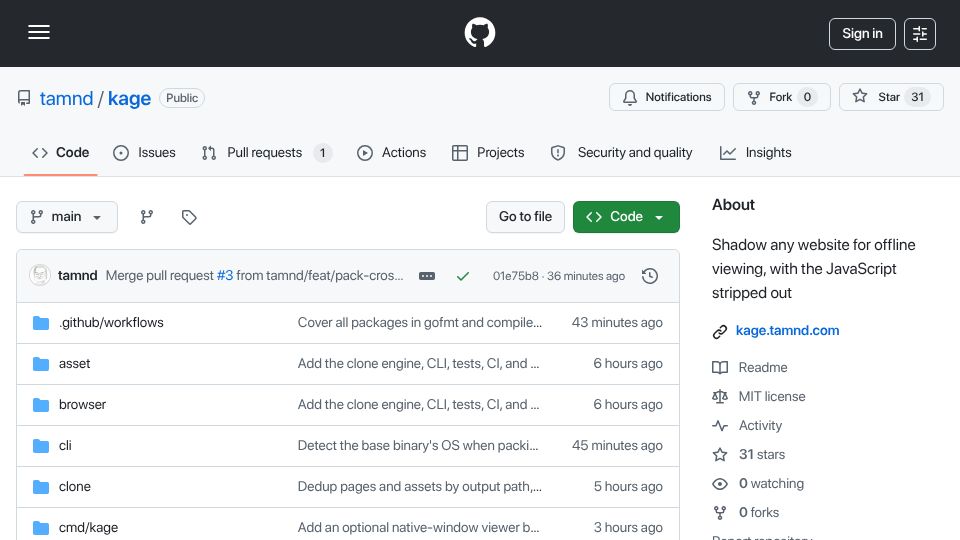Click the clone folder icon
The width and height of the screenshot is (960, 540).
pos(41,487)
